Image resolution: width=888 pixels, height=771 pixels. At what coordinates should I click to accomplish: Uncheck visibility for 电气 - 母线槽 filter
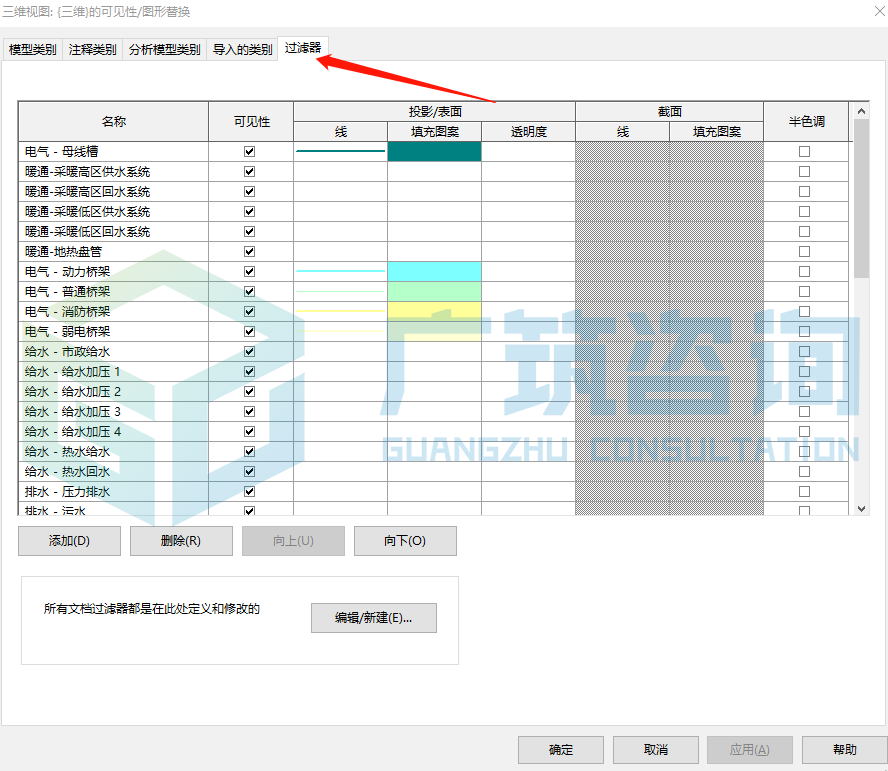tap(249, 151)
